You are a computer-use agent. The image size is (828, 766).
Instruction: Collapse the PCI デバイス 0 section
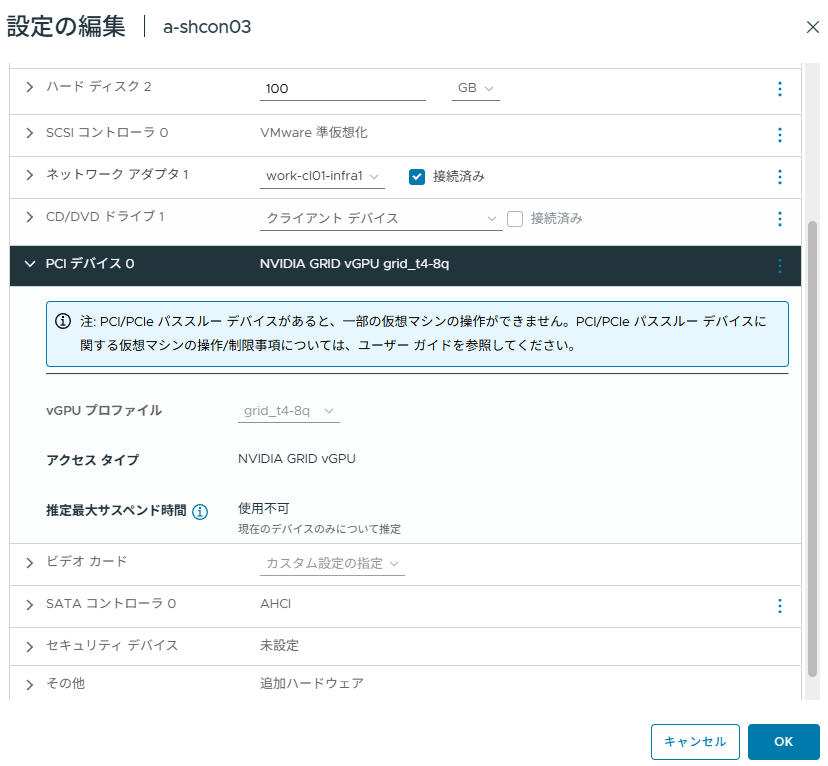coord(30,263)
